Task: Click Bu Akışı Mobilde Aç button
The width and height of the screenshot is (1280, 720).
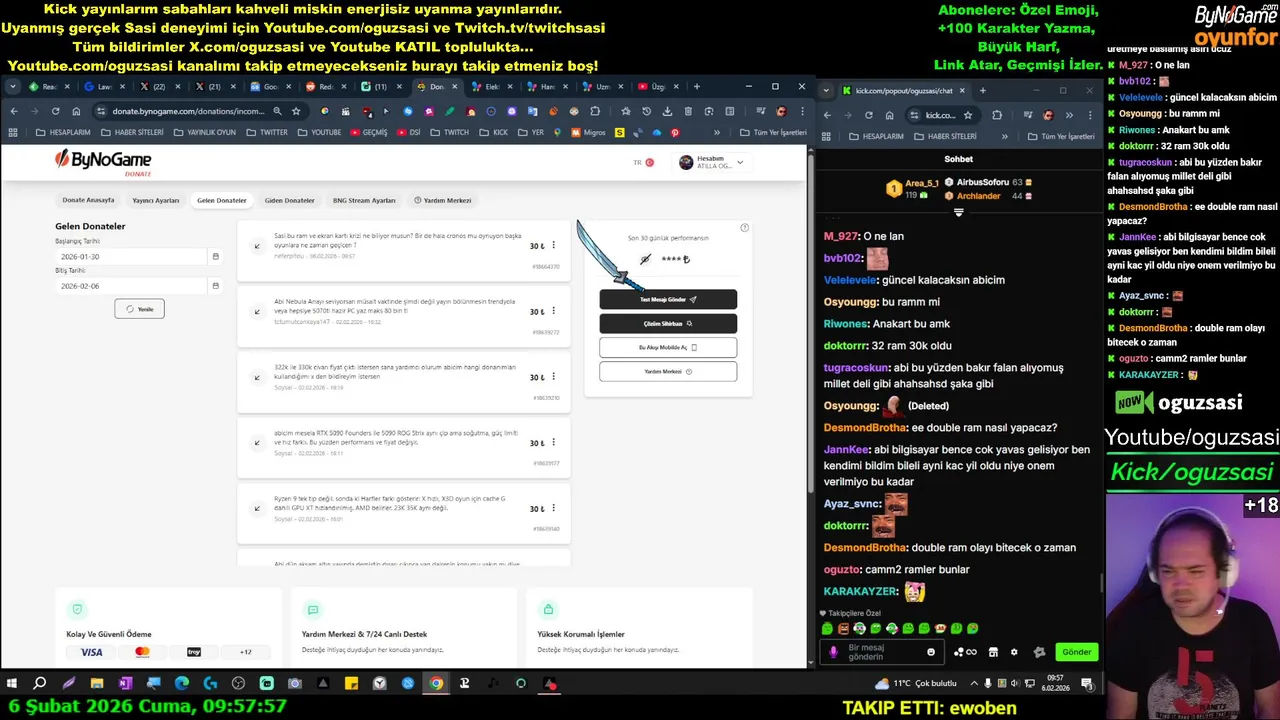Action: pyautogui.click(x=668, y=348)
